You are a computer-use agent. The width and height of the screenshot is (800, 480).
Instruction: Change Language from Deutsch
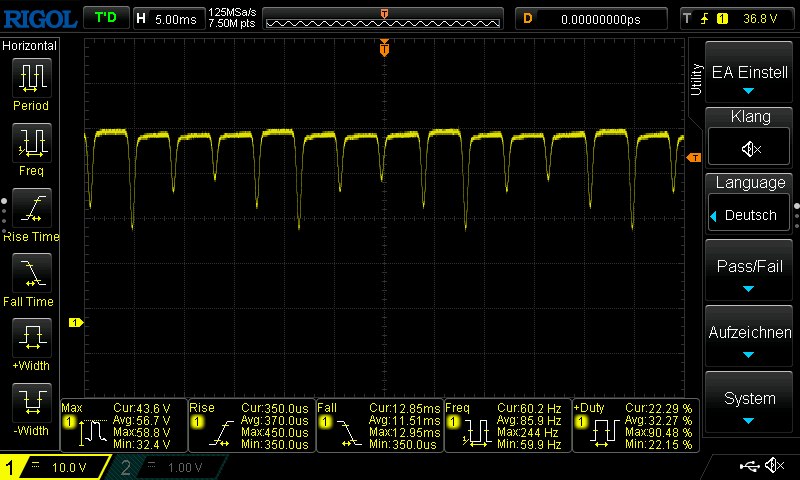(750, 215)
